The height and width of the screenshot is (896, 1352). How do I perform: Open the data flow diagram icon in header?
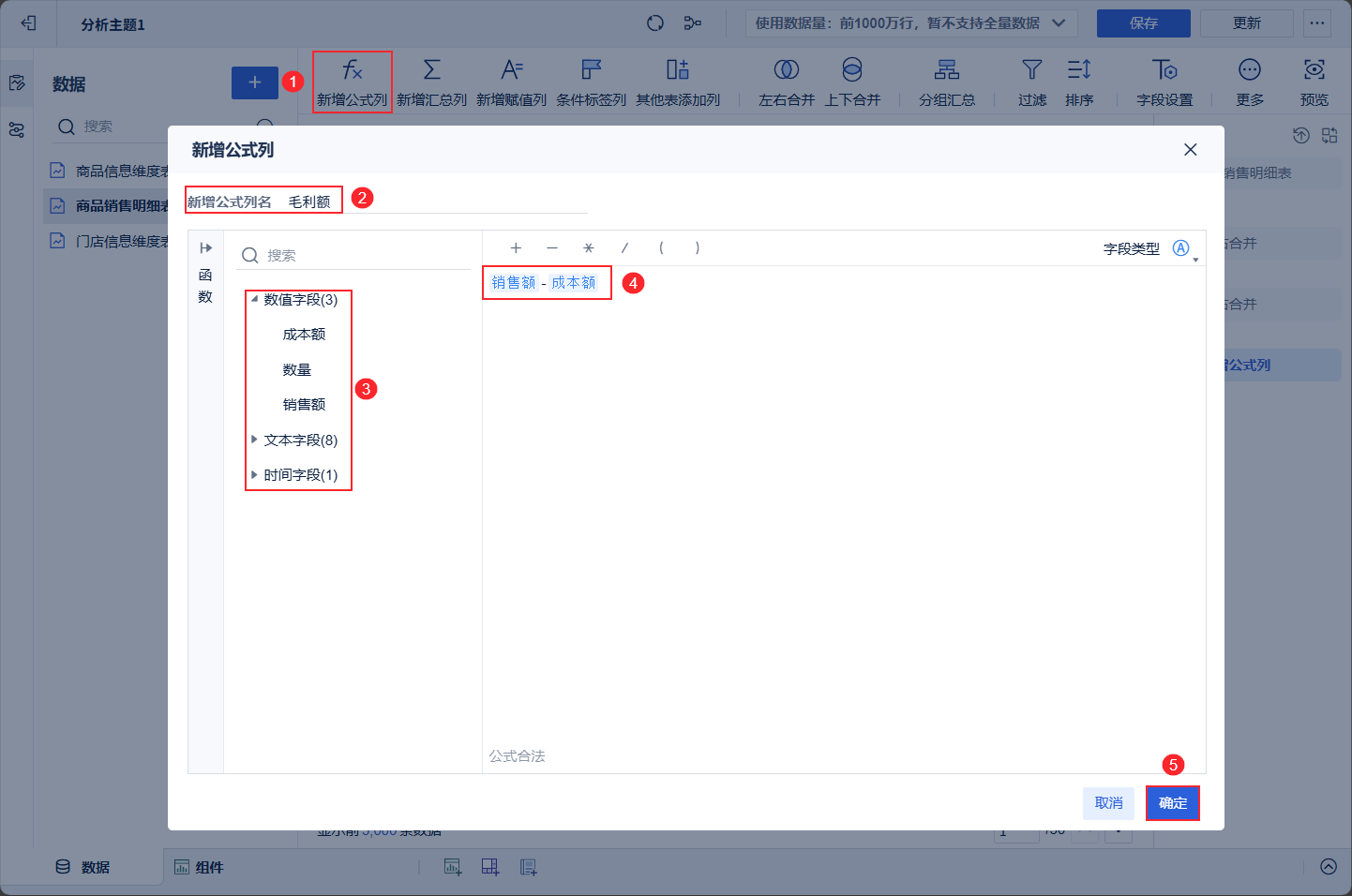(x=693, y=23)
